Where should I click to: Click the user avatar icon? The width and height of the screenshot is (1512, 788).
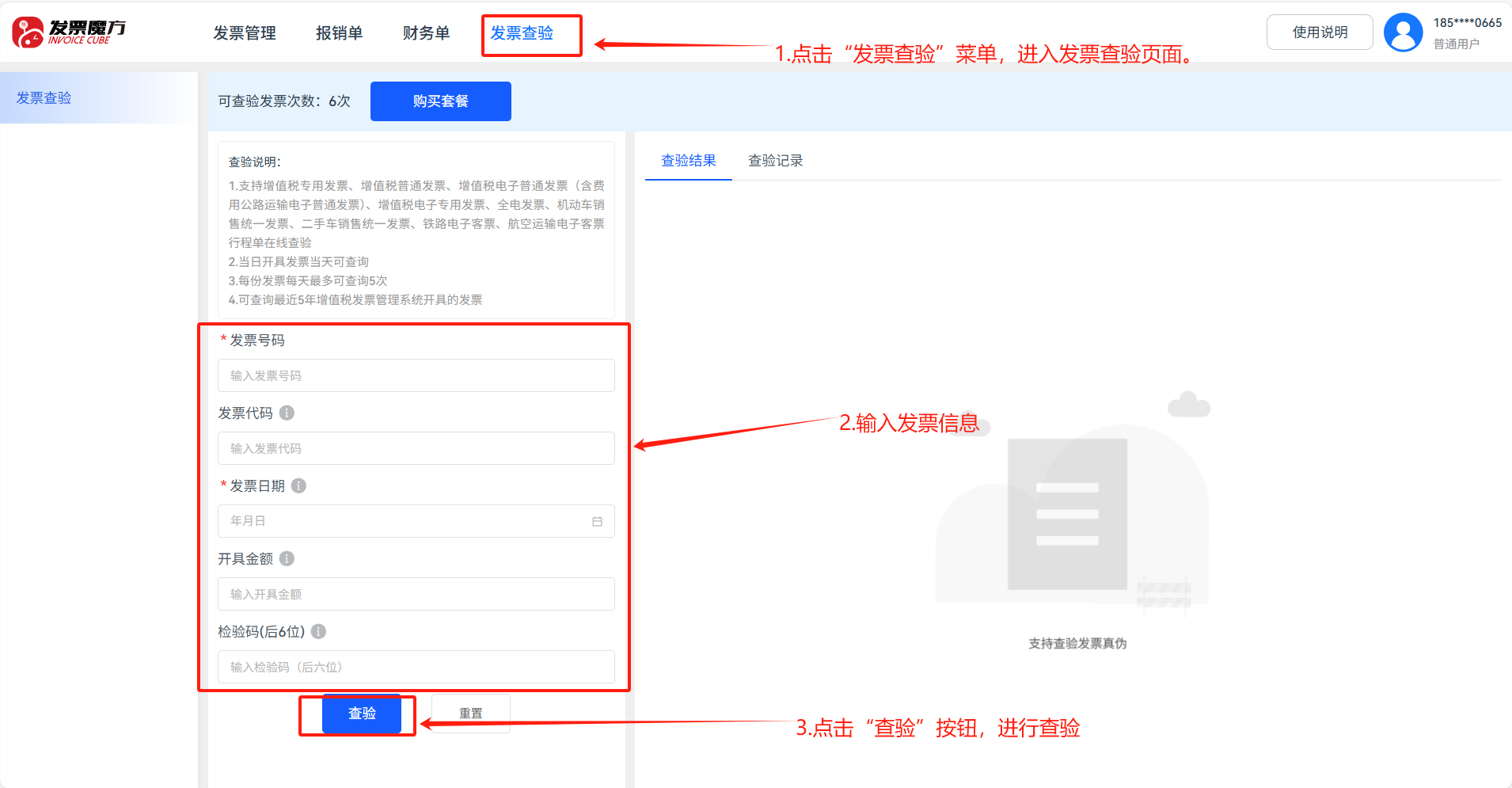point(1403,32)
